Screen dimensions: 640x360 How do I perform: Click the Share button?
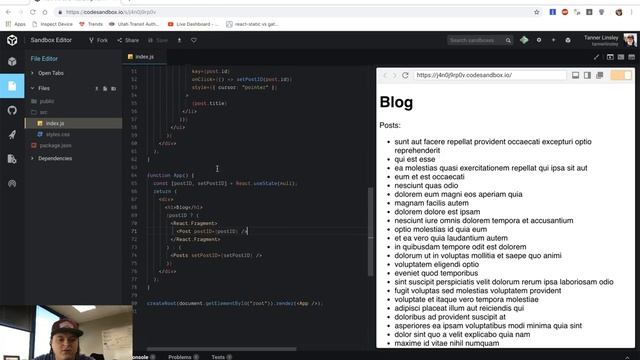128,40
